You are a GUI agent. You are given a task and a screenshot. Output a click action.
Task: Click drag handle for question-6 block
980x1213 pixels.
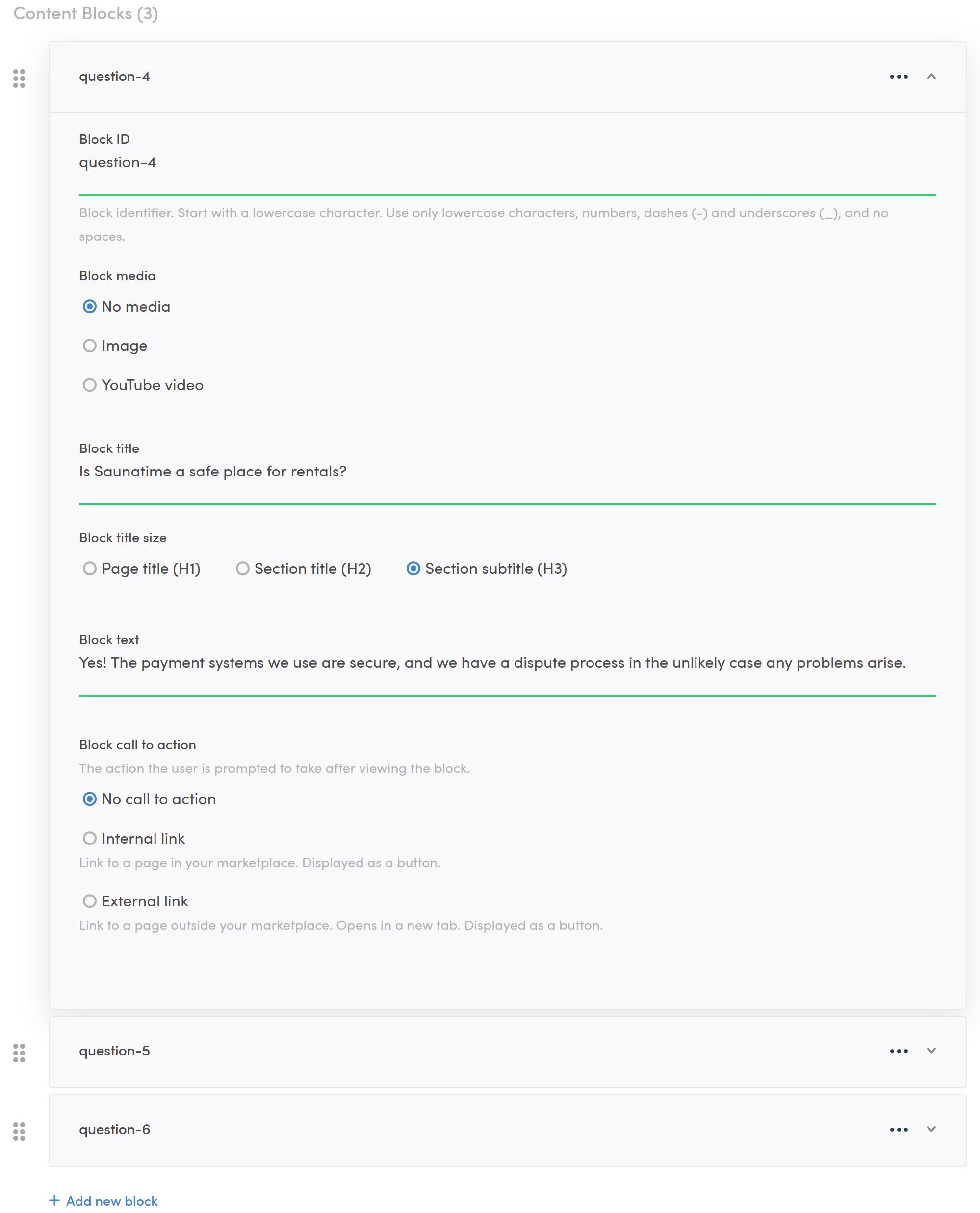tap(19, 1131)
